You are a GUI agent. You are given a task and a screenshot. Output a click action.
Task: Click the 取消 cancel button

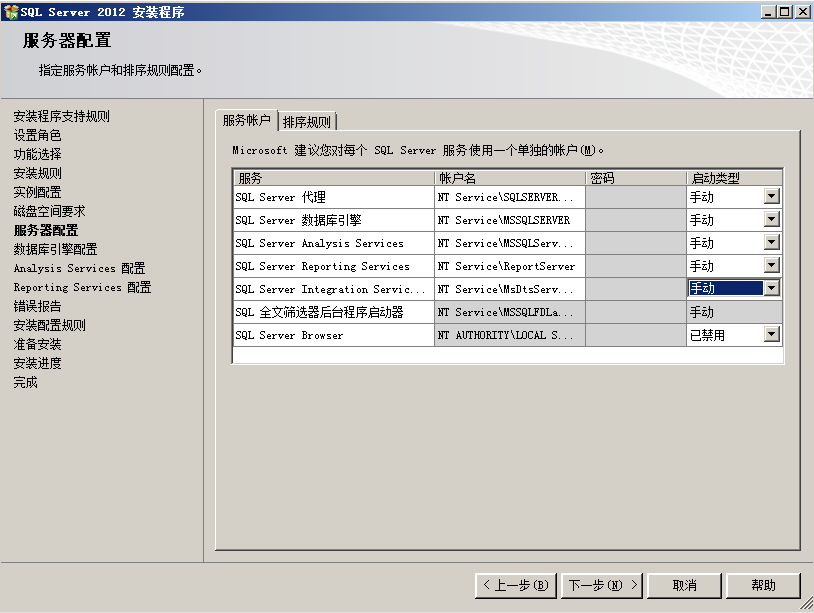click(x=684, y=585)
